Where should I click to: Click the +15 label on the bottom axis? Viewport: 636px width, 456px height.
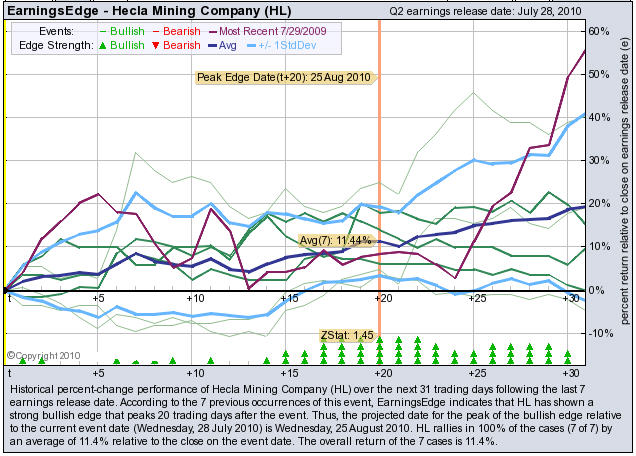tap(289, 372)
